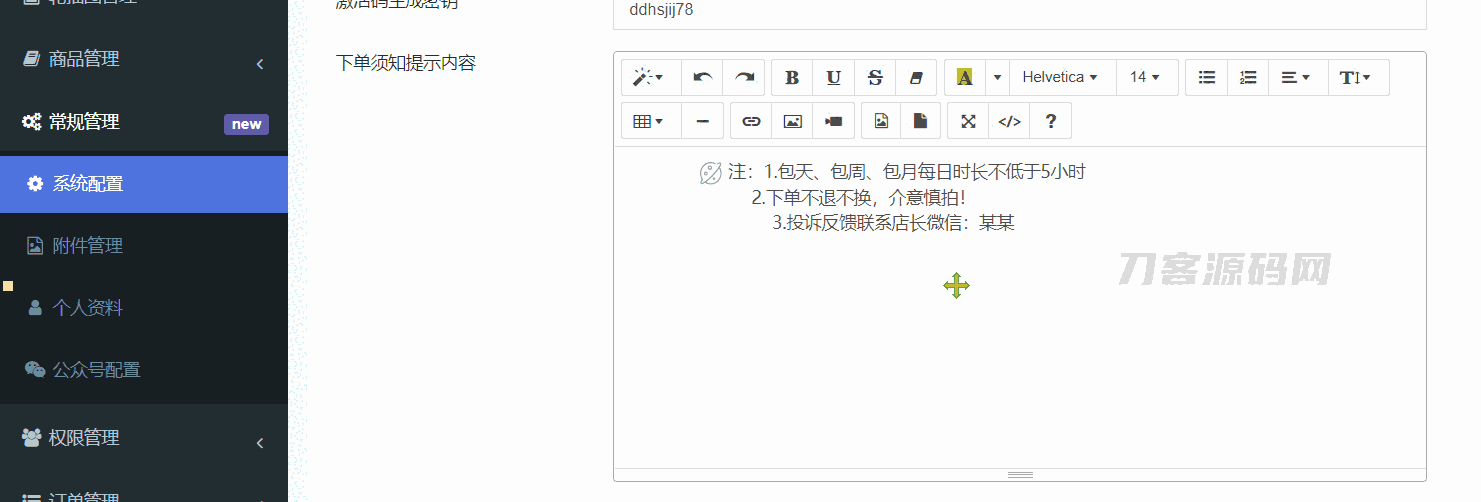Viewport: 1481px width, 502px height.
Task: Open the paragraph alignment dropdown
Action: click(x=1296, y=77)
